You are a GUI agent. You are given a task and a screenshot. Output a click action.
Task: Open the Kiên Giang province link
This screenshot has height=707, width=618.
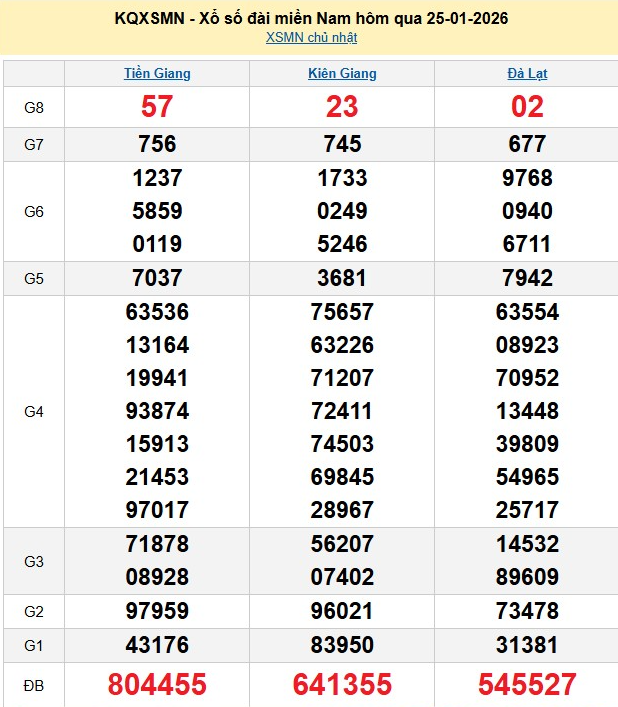click(x=342, y=73)
